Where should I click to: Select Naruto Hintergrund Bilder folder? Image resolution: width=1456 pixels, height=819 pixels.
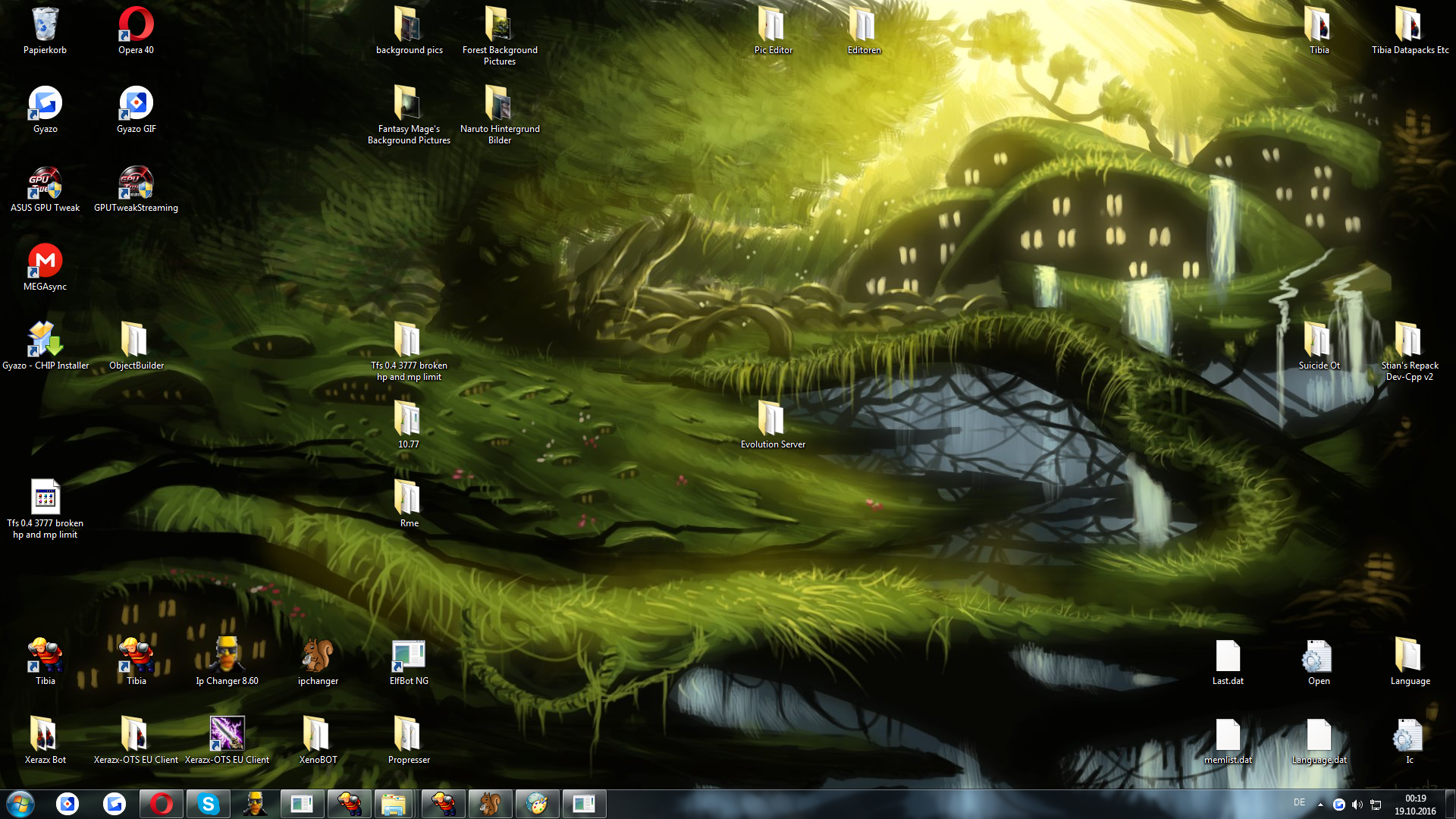500,115
